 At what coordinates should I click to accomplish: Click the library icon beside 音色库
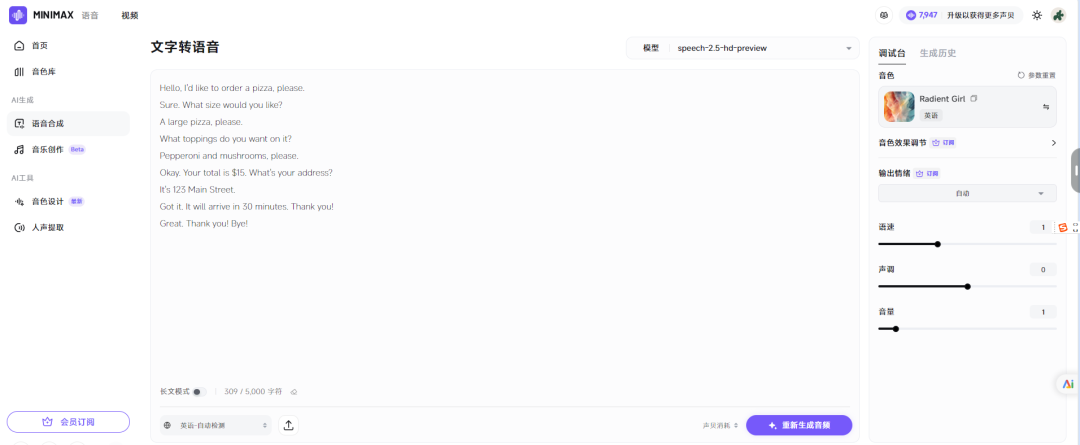coord(19,72)
